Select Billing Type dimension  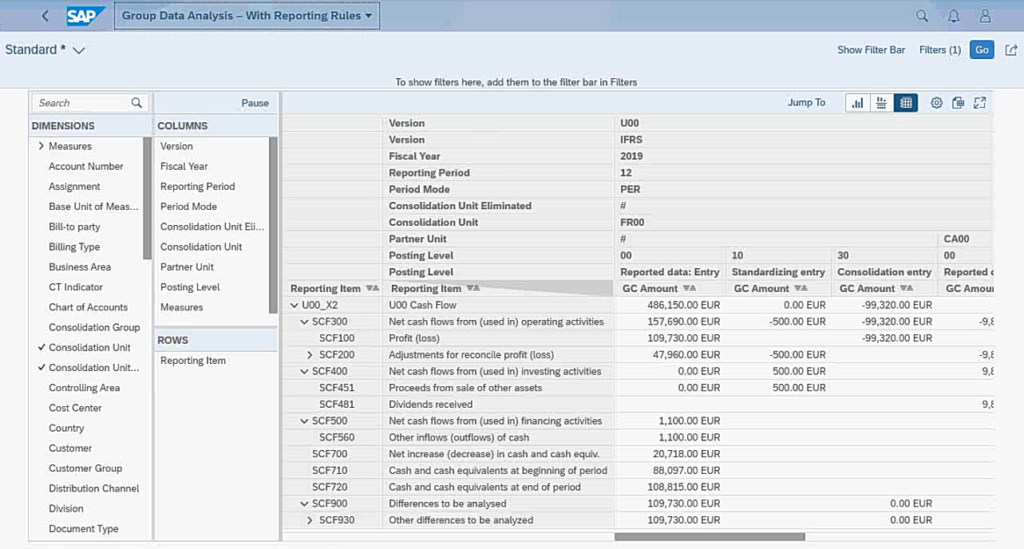coord(74,247)
